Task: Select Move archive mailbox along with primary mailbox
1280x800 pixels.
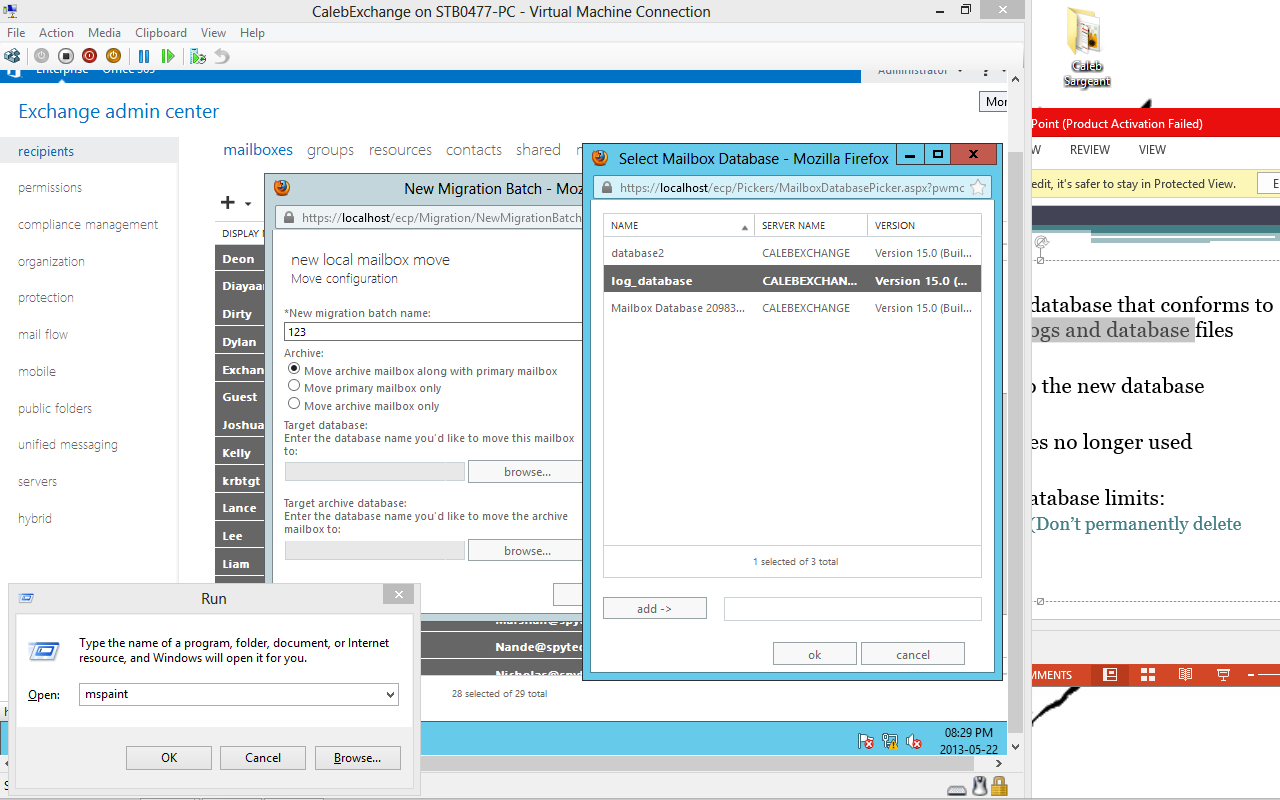Action: [294, 369]
